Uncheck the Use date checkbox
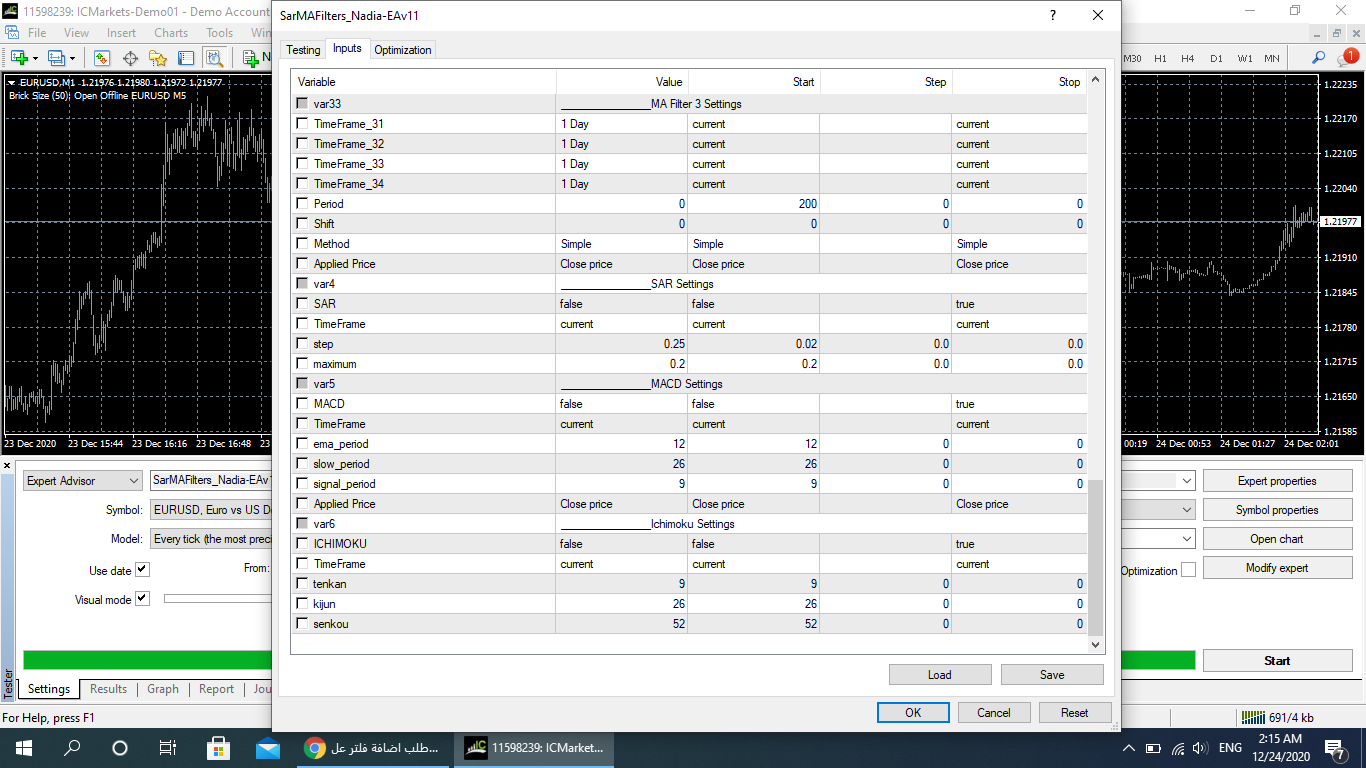 [142, 569]
